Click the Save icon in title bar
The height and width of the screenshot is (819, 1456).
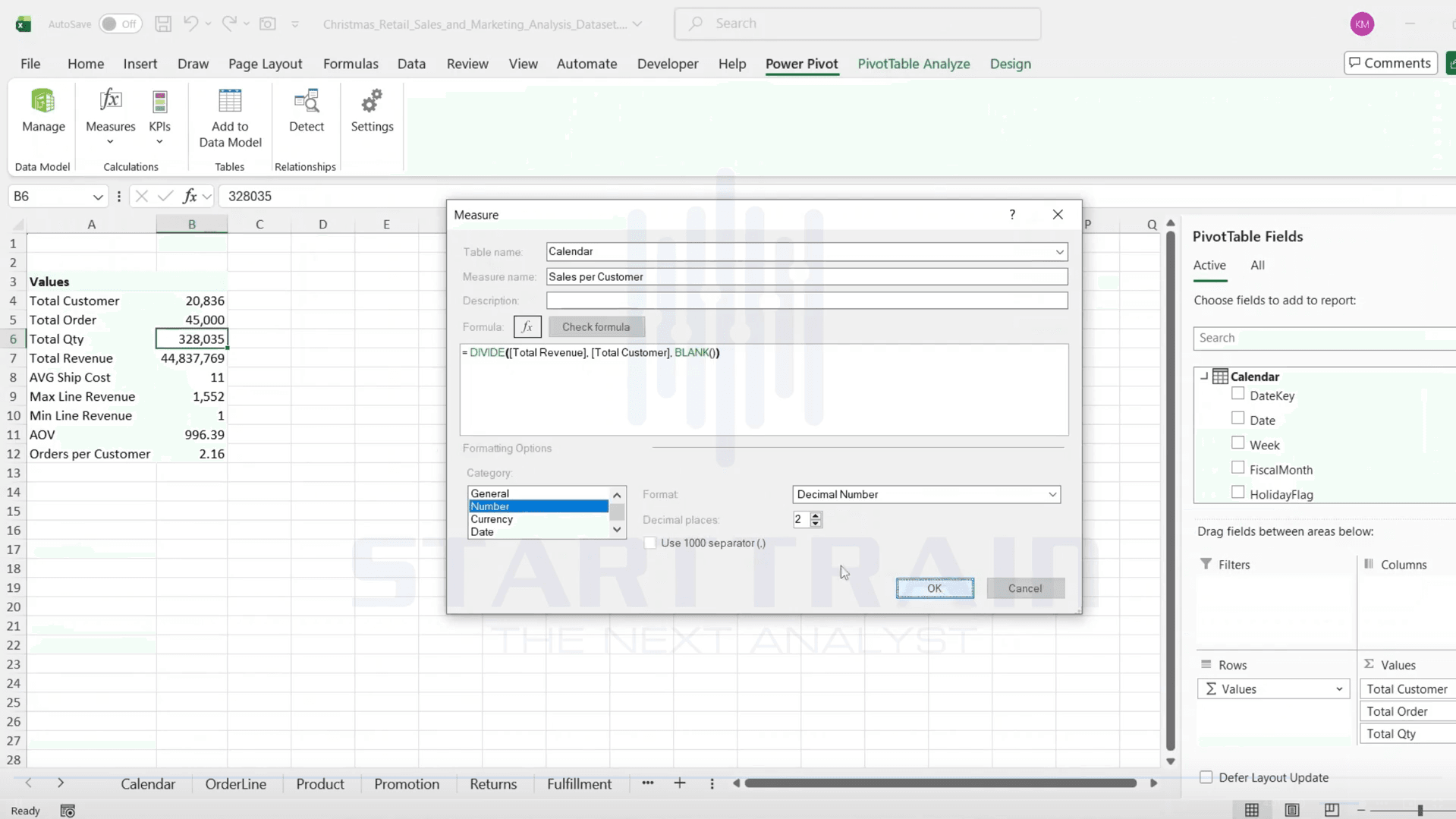[163, 24]
